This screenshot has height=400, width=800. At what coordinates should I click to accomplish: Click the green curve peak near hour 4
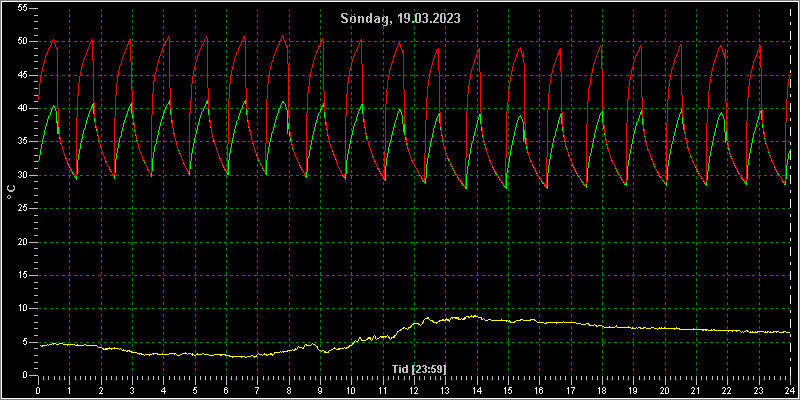169,101
